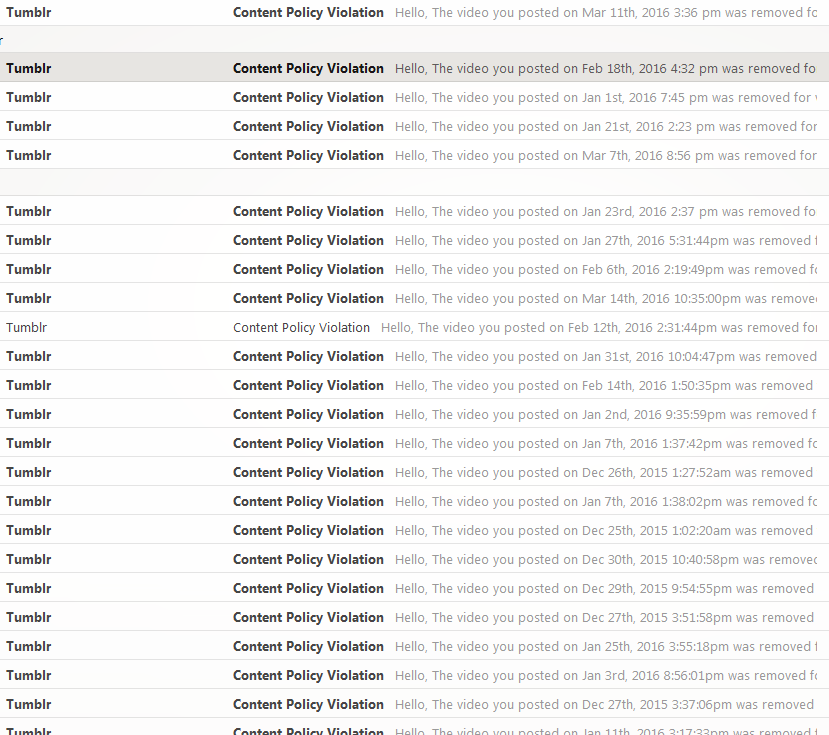View the Dec 26th, 2015 1:27:52am violation email
Screen dimensions: 829x735
(414, 472)
